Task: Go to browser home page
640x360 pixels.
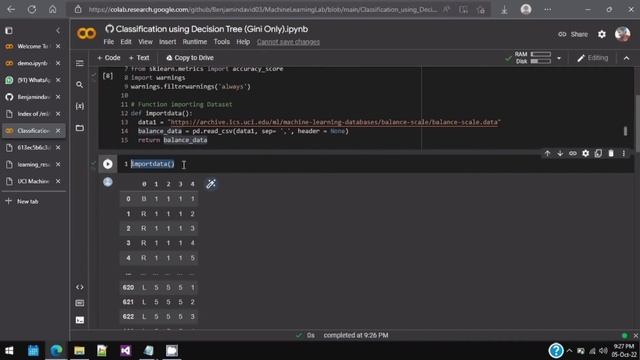Action: coord(53,9)
